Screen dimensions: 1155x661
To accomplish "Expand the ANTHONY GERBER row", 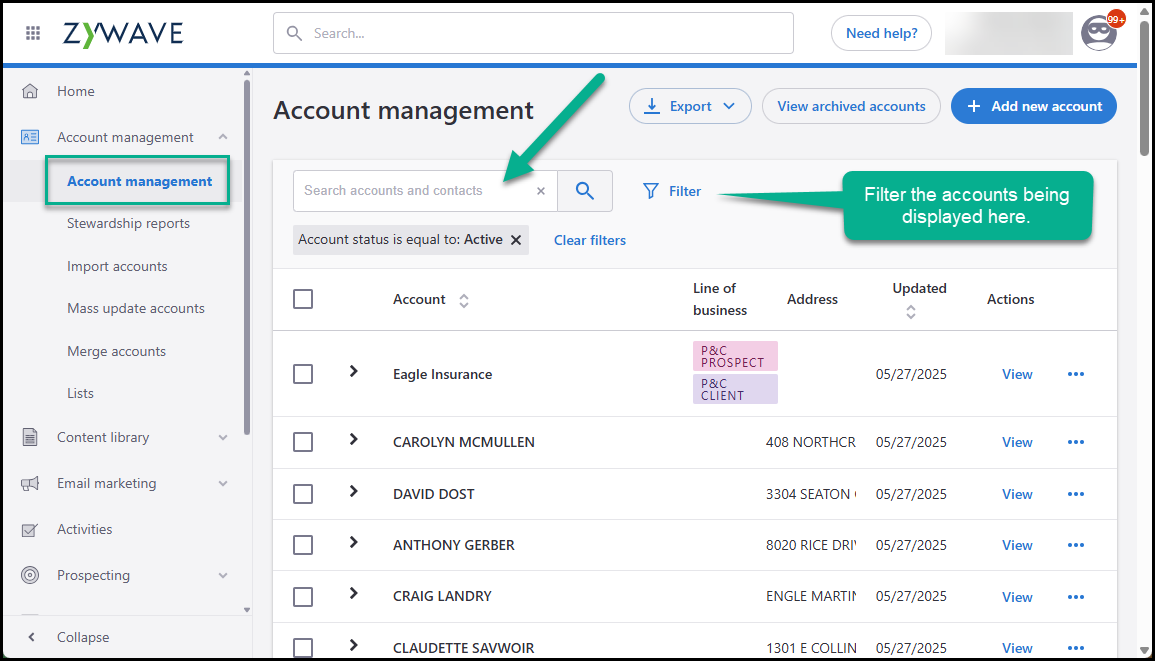I will tap(354, 542).
